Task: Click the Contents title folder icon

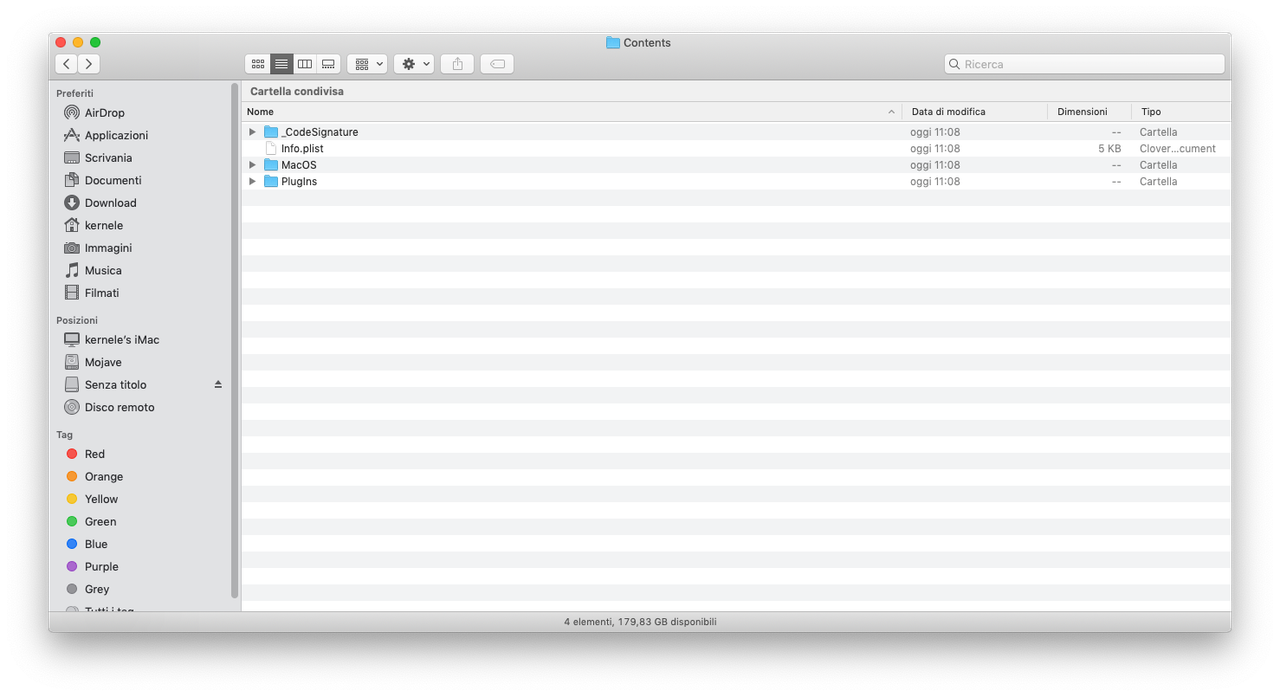Action: pos(613,43)
